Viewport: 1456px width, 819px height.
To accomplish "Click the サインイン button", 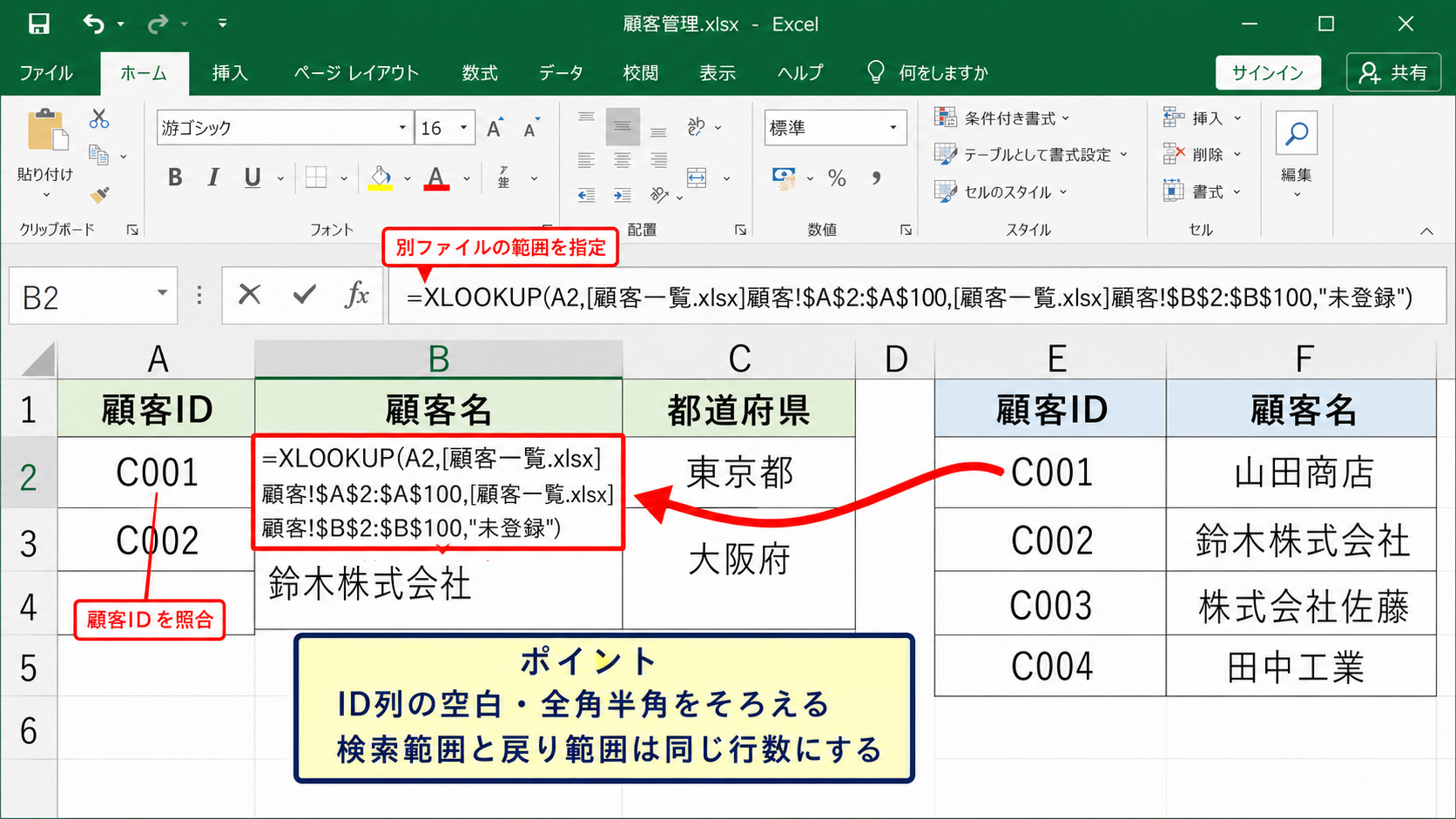I will 1268,73.
